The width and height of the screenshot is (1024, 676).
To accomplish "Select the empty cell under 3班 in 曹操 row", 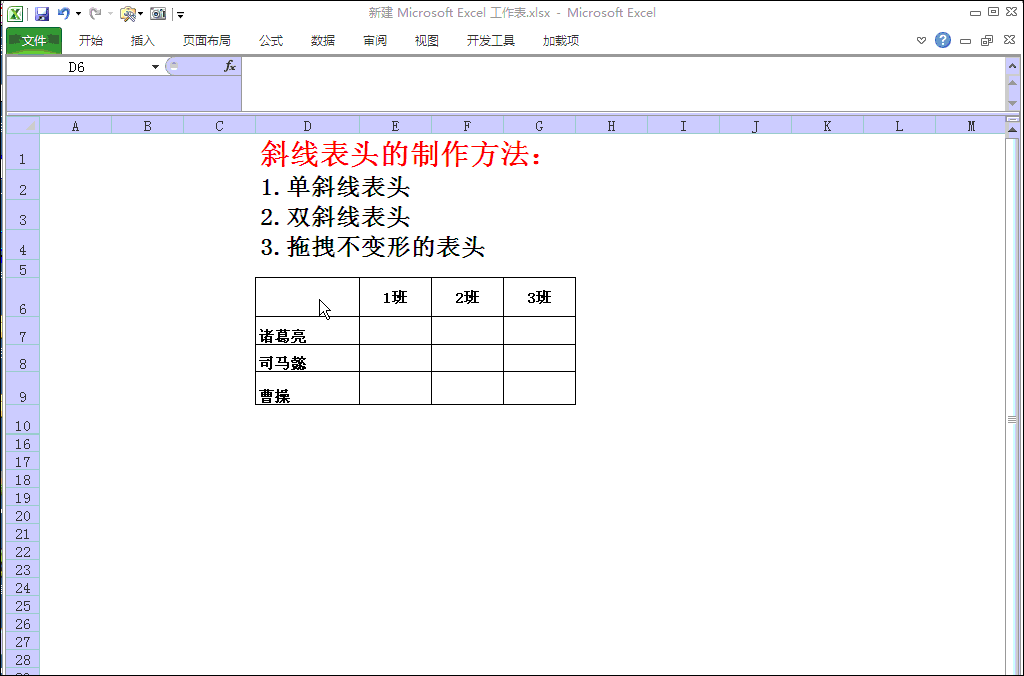I will point(539,388).
